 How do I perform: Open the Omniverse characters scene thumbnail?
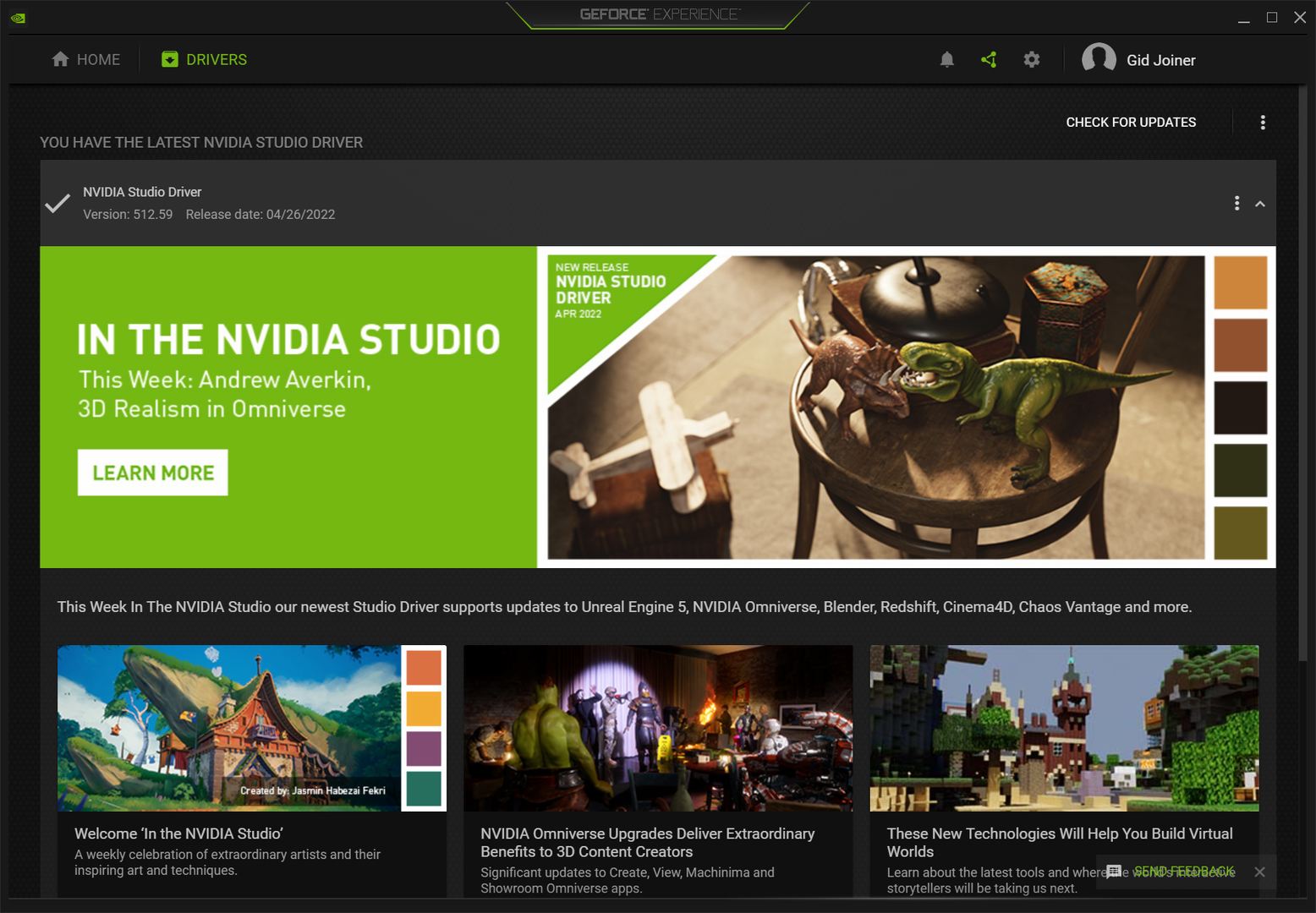pos(658,728)
